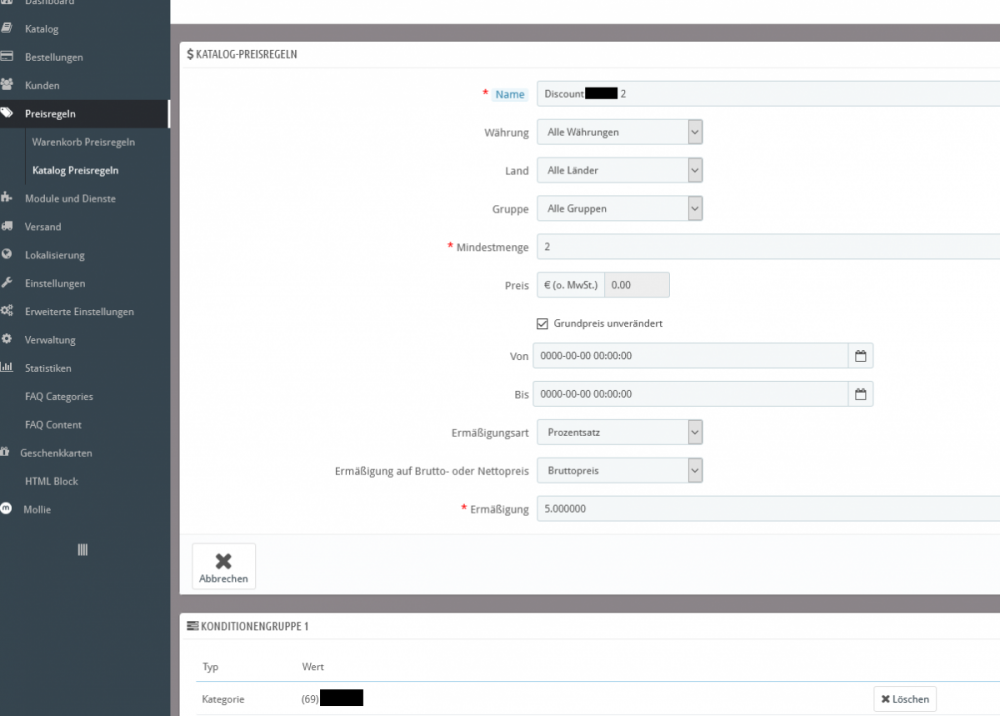
Task: Open the Statistiken menu item
Action: (48, 368)
